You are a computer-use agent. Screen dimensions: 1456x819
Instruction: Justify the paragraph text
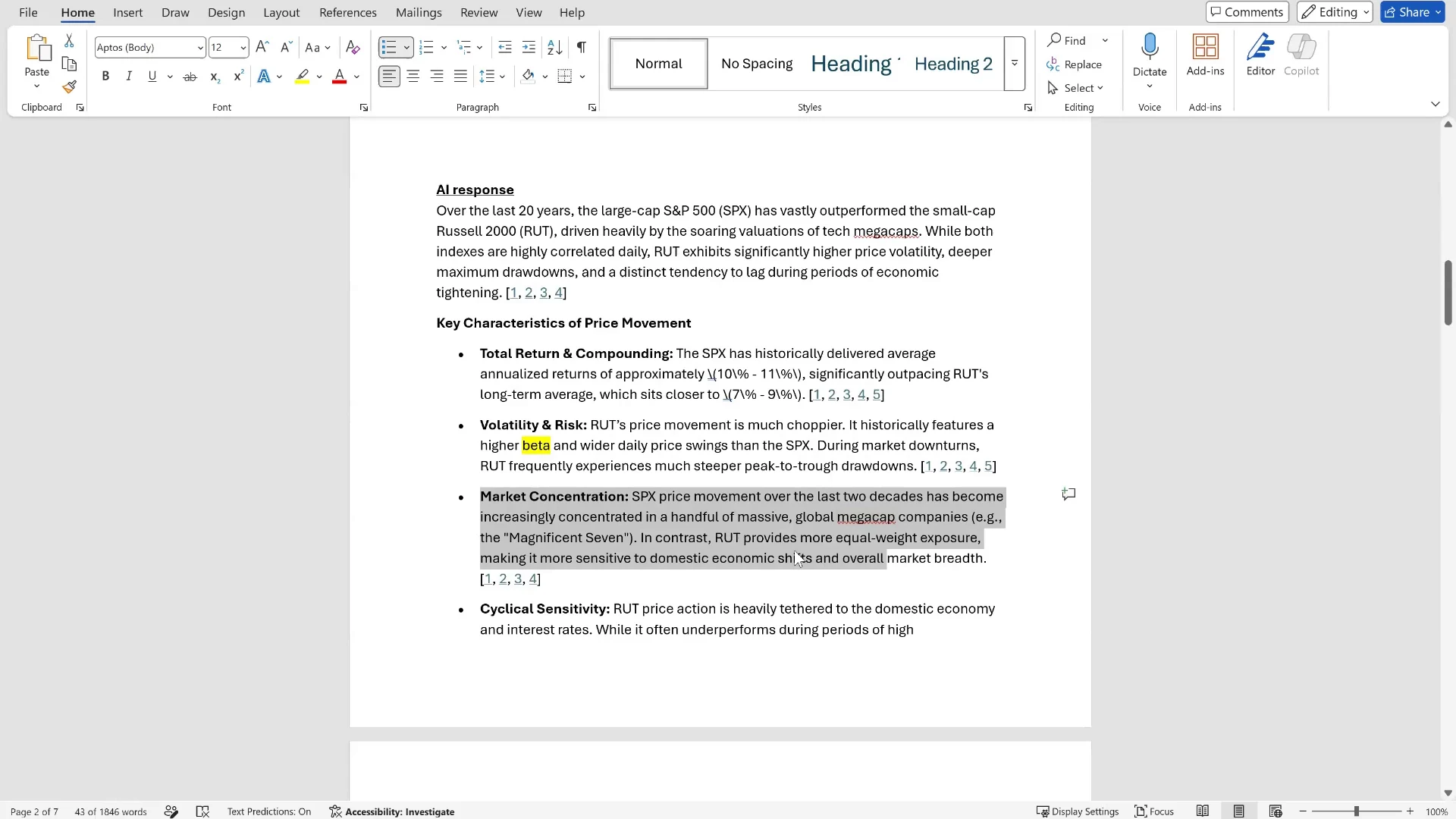[x=460, y=77]
